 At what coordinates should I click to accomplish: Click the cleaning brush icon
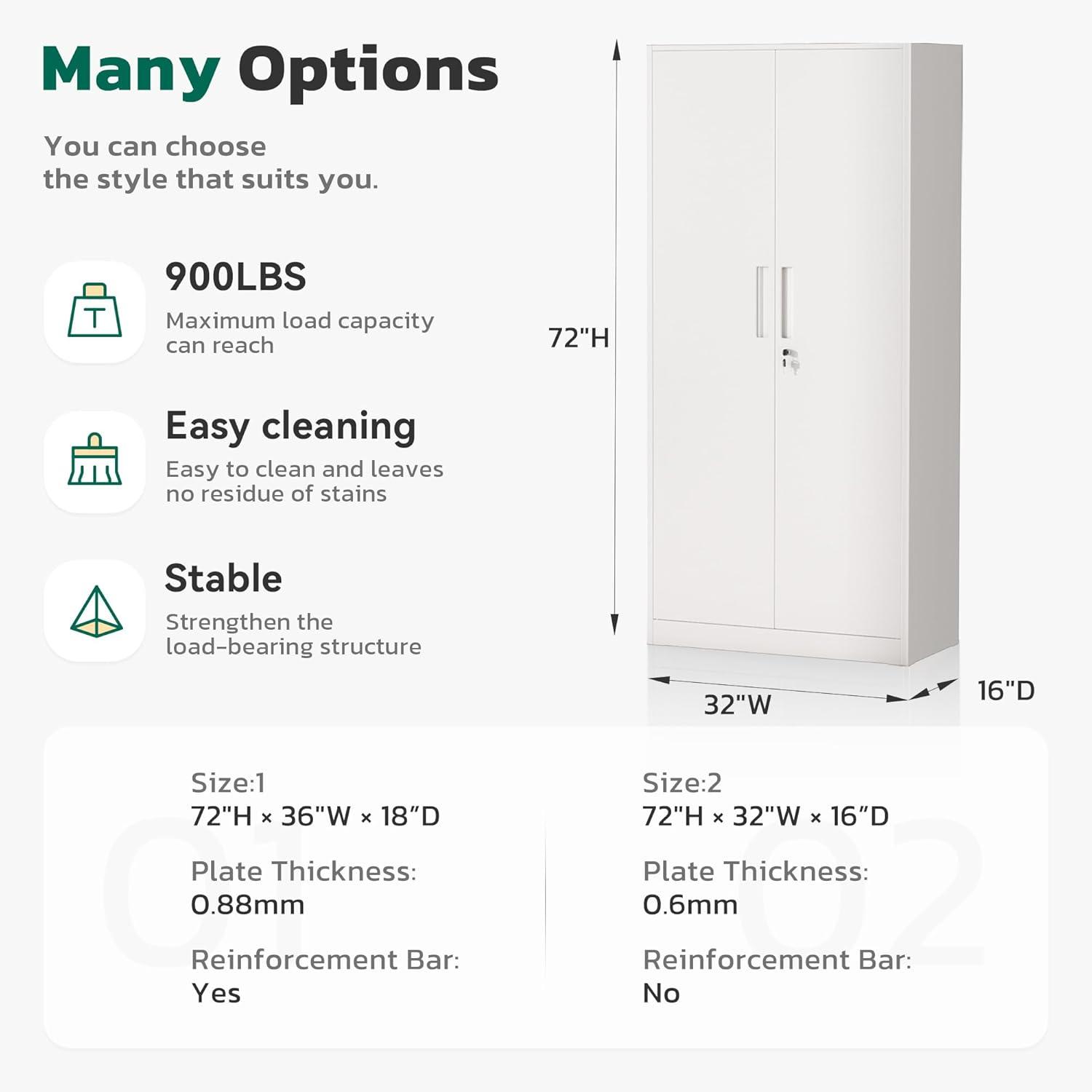(x=95, y=461)
